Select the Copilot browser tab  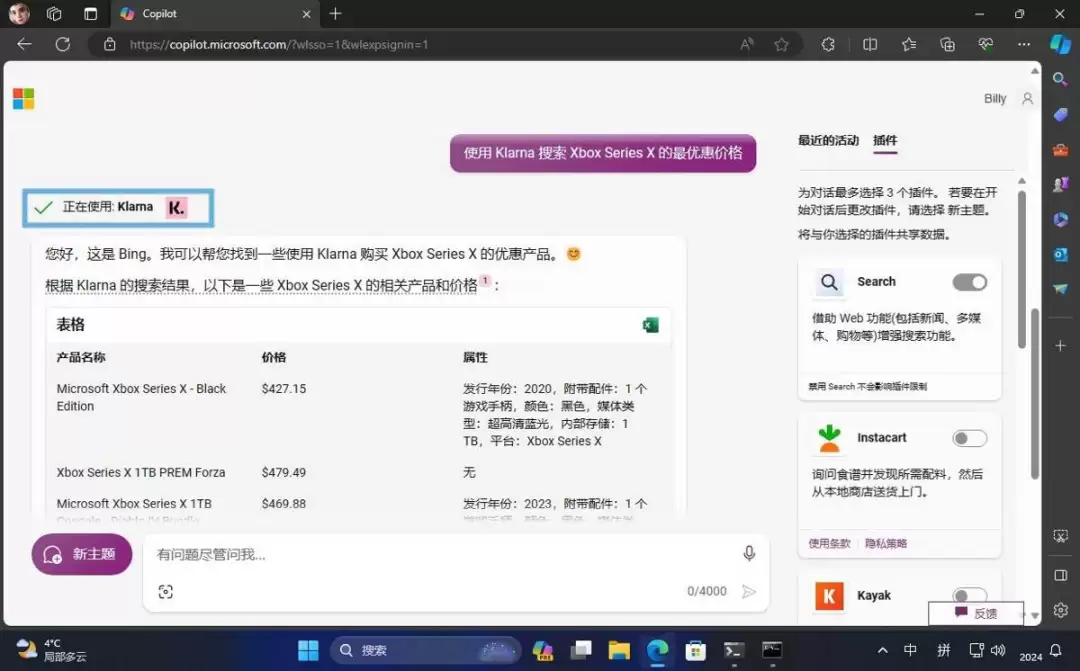coord(214,14)
